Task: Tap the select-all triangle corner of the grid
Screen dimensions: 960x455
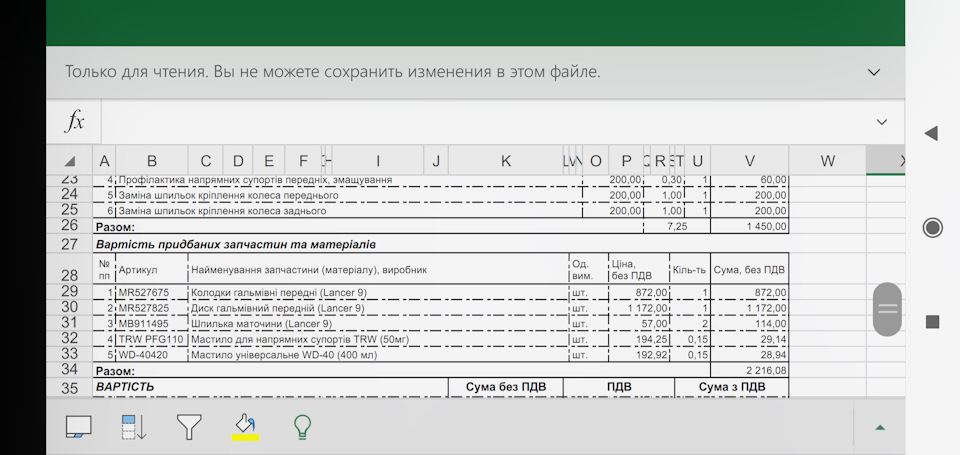Action: click(70, 161)
